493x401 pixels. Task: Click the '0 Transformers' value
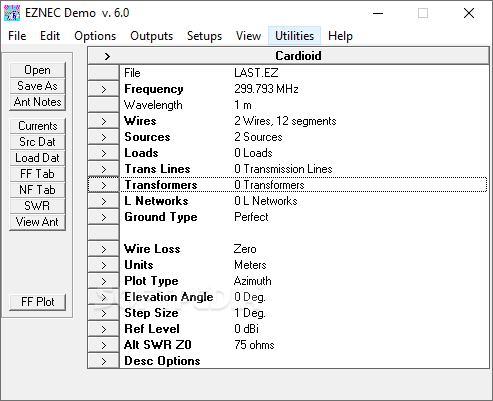point(269,185)
